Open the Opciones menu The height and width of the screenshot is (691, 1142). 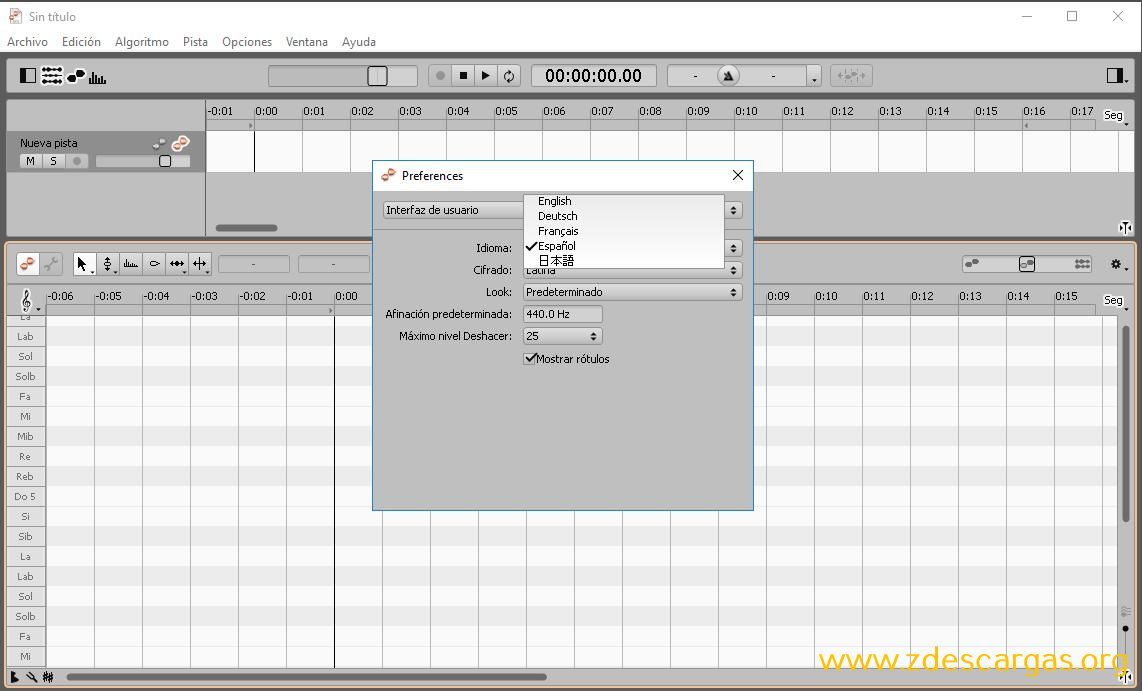point(247,42)
